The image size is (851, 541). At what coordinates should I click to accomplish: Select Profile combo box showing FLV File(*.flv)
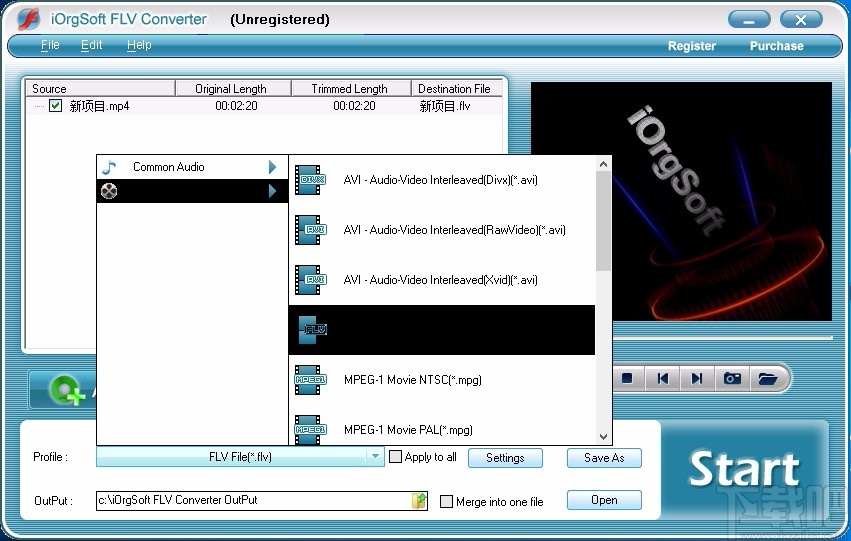pyautogui.click(x=240, y=457)
